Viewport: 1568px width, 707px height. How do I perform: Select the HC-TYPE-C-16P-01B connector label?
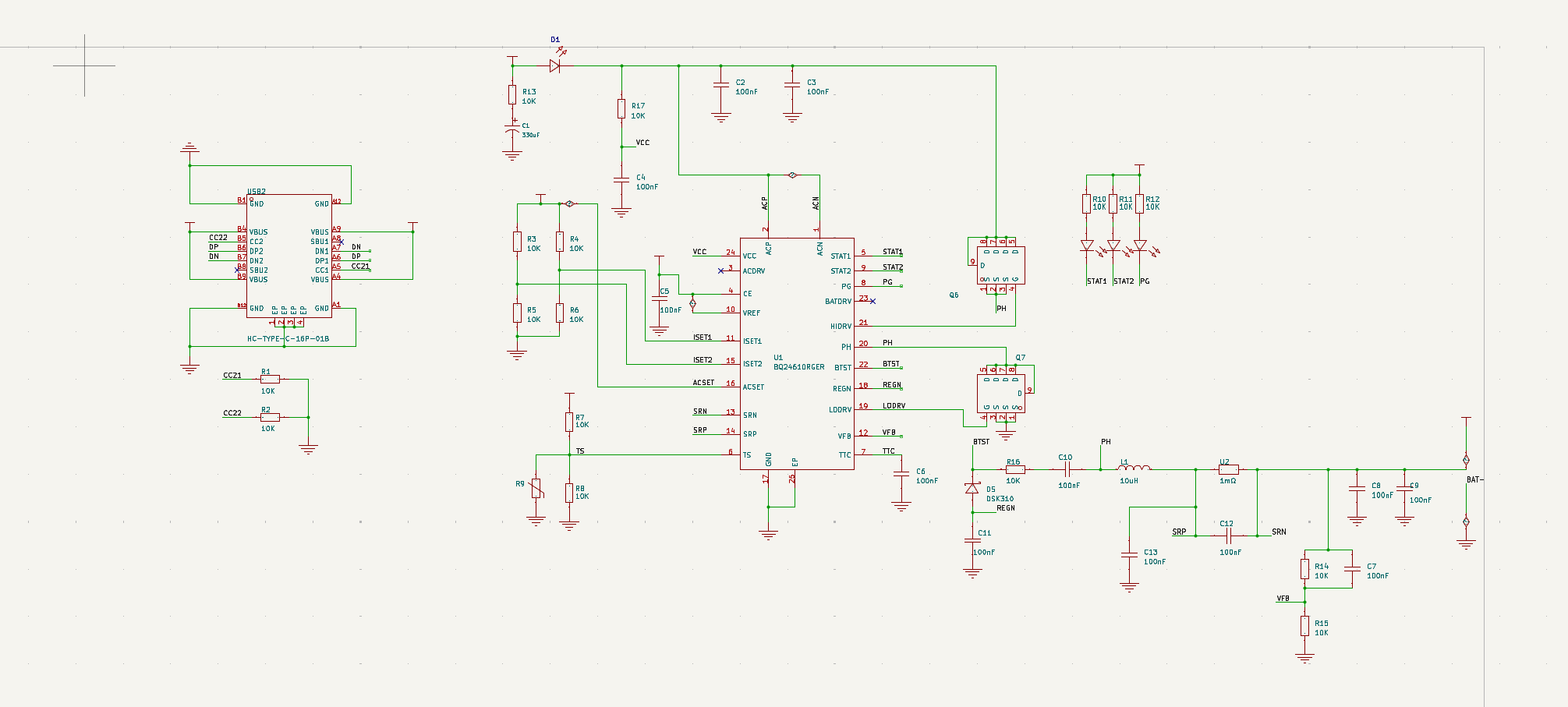tap(288, 339)
